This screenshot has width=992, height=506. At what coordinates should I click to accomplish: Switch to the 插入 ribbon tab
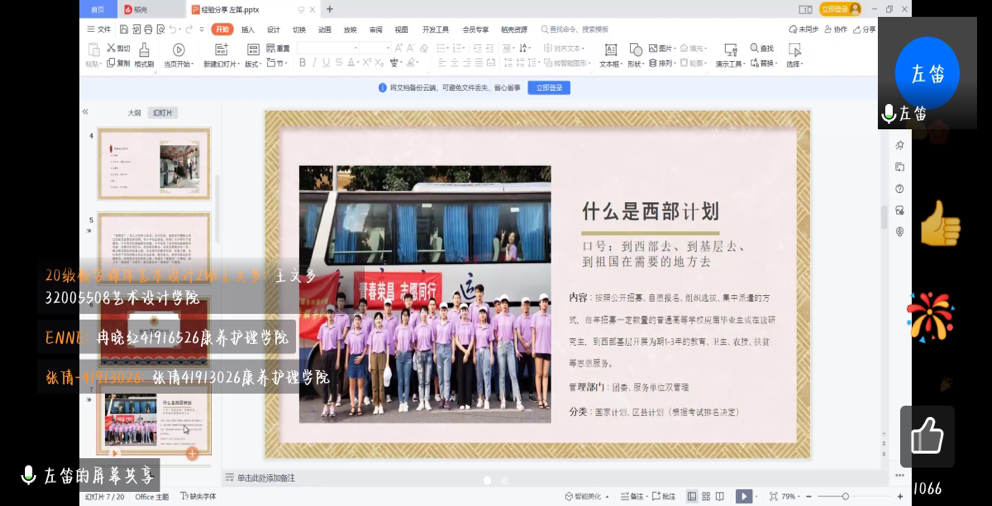click(248, 29)
